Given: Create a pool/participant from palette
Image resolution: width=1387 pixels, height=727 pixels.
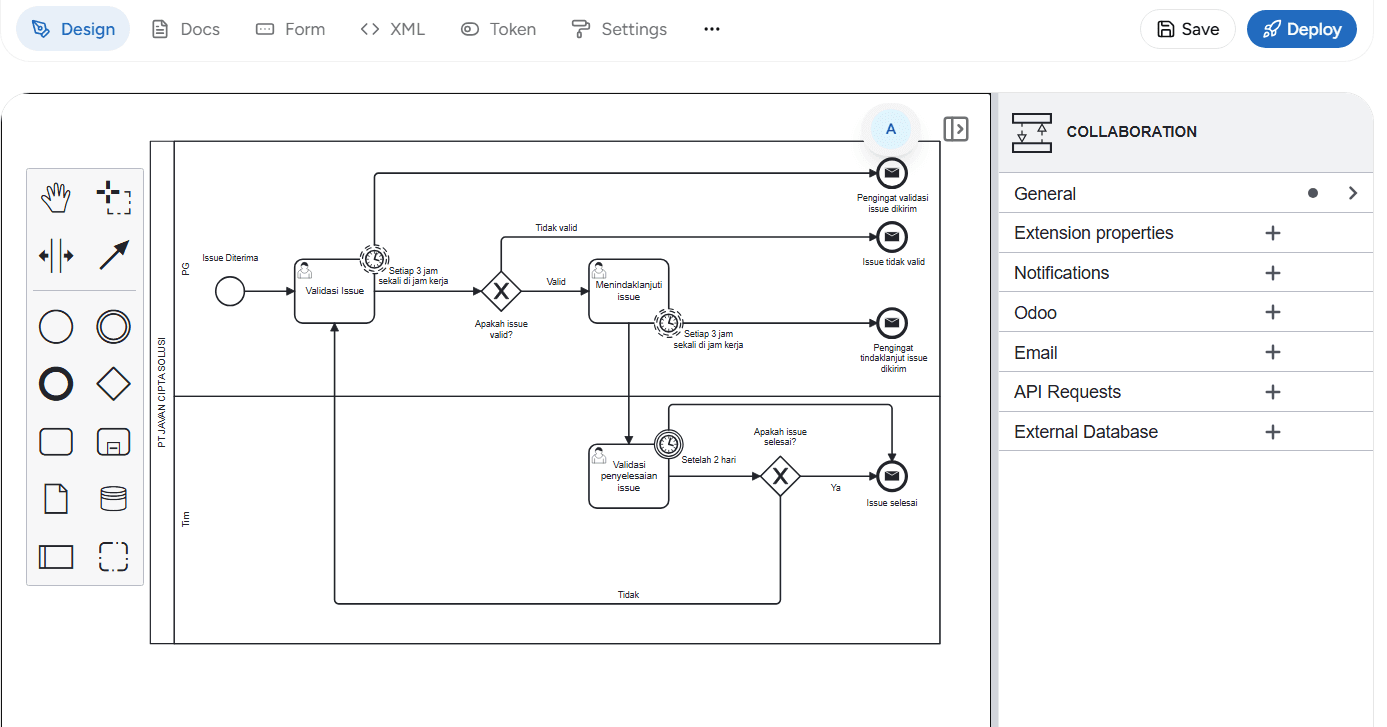Looking at the screenshot, I should [x=56, y=556].
